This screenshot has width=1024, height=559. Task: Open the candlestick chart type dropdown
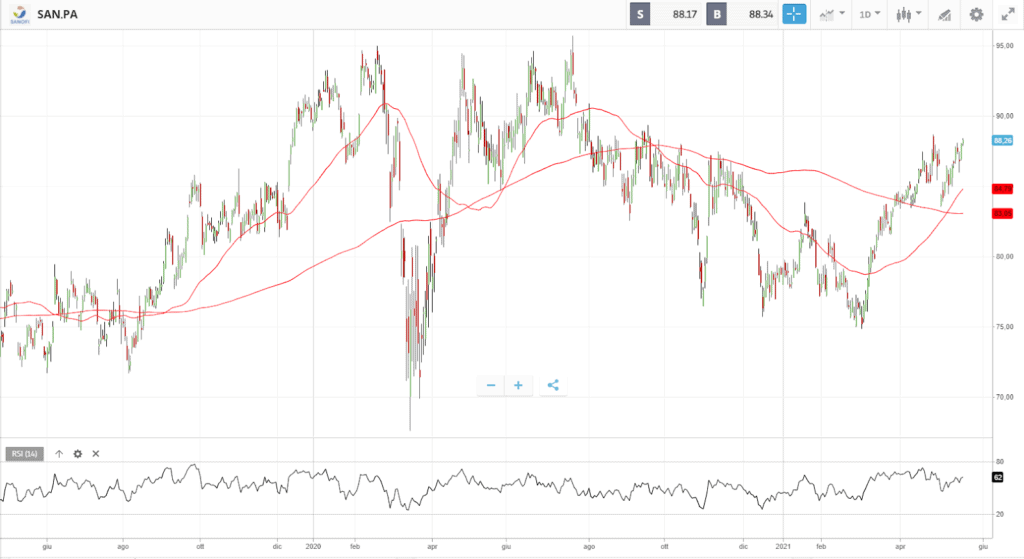click(909, 14)
